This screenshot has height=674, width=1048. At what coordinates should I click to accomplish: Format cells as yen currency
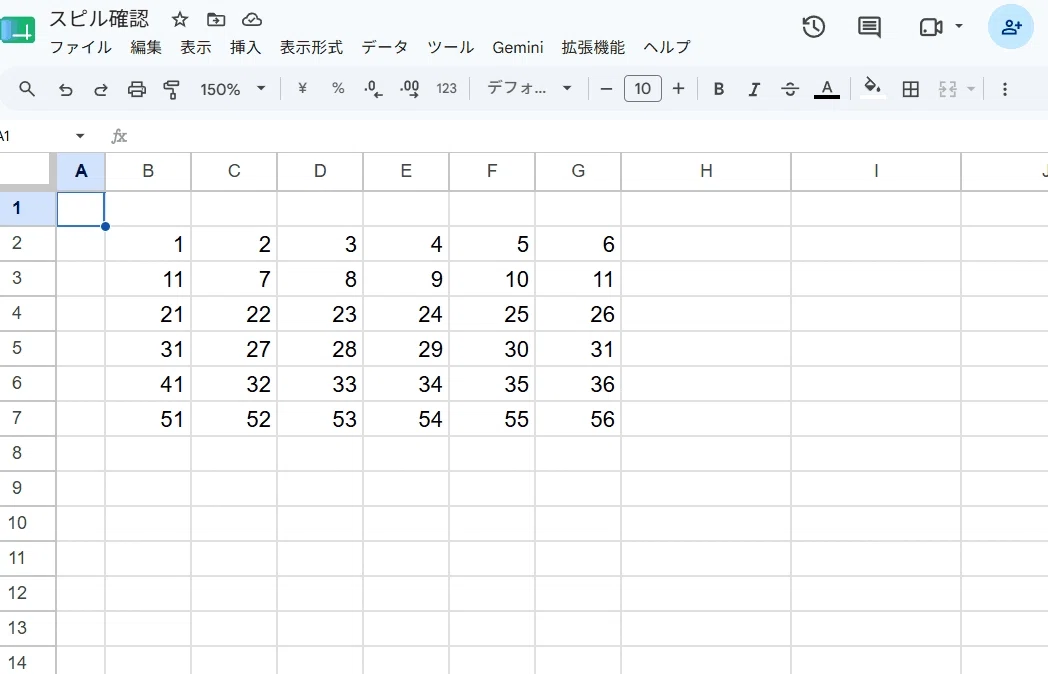click(x=302, y=88)
